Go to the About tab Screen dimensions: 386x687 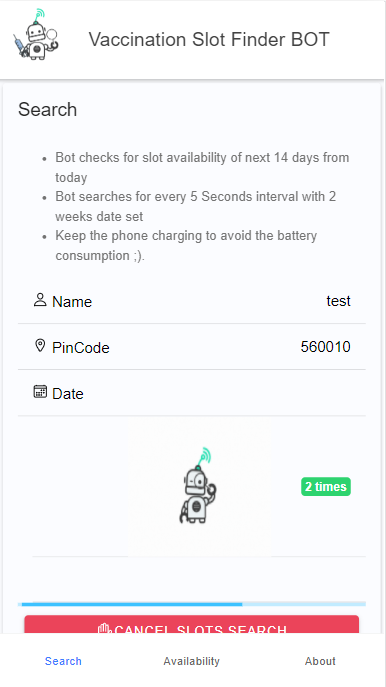pyautogui.click(x=320, y=661)
